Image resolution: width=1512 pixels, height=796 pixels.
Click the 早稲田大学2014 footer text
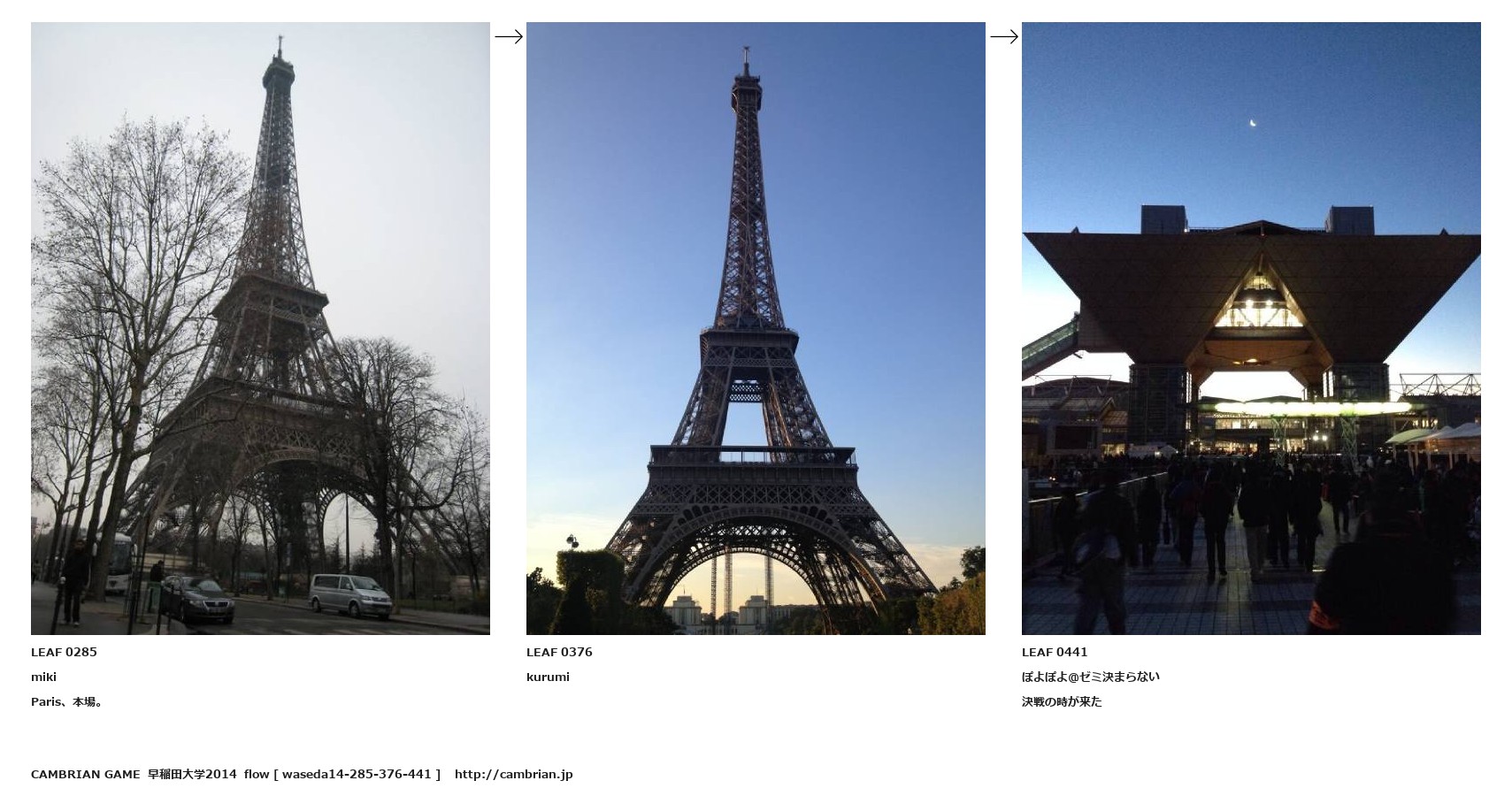point(192,774)
